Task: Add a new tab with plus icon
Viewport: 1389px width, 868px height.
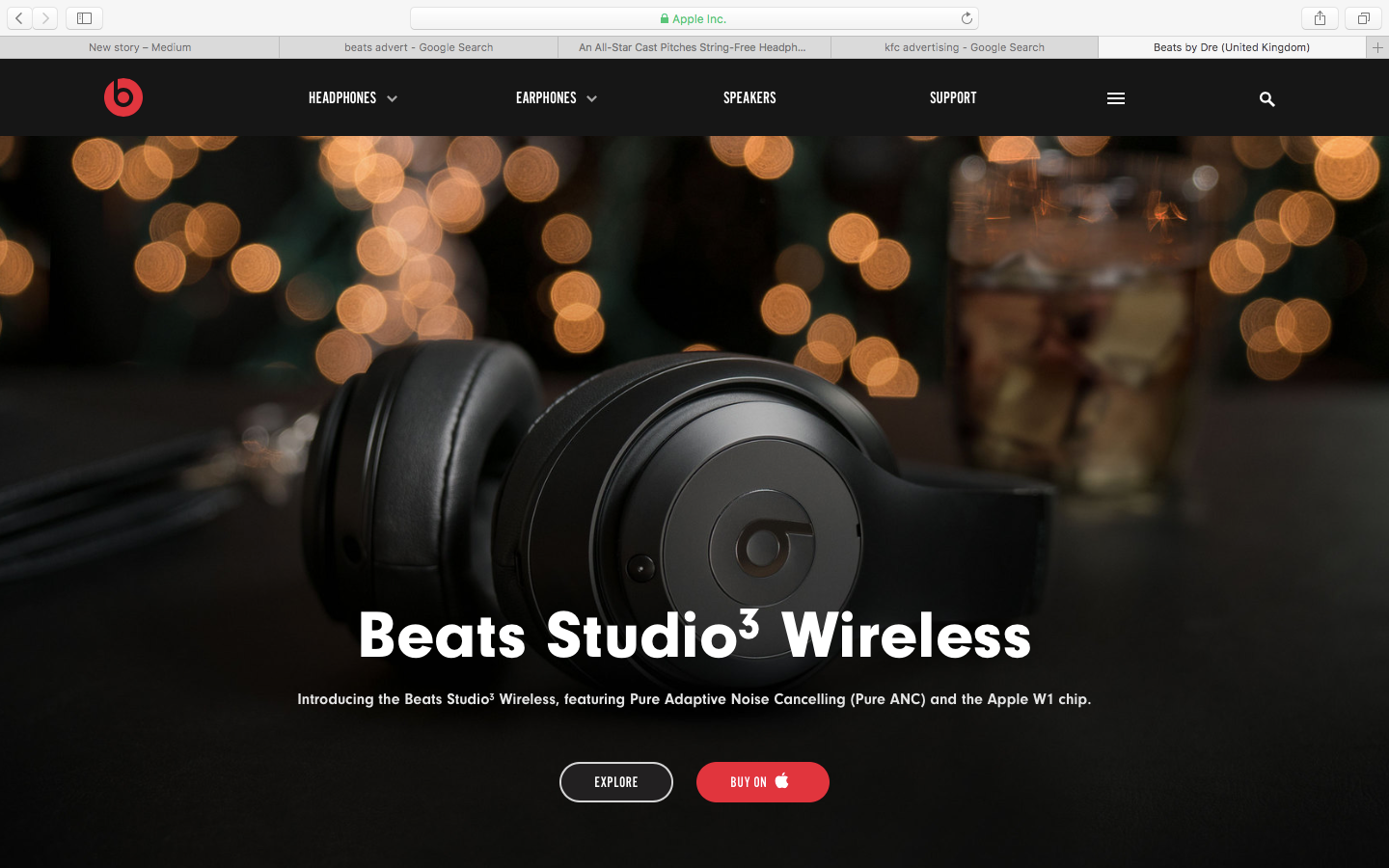Action: (x=1377, y=47)
